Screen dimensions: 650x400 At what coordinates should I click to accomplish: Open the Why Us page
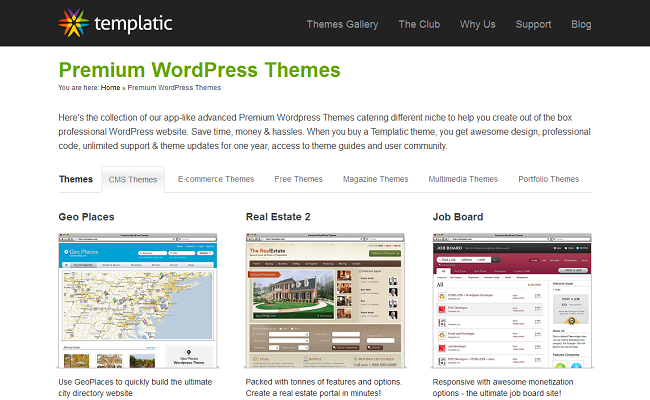pos(478,24)
